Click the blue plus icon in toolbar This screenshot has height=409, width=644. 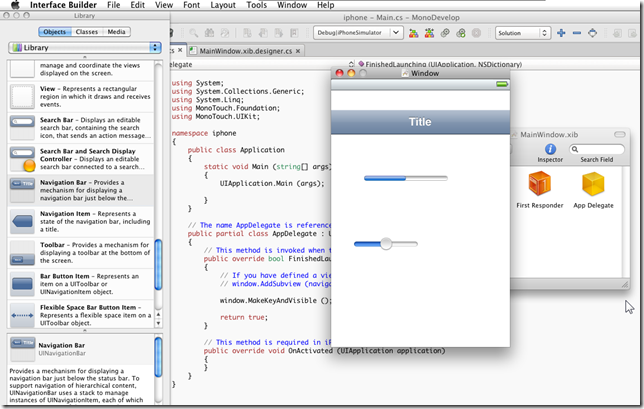coord(561,33)
